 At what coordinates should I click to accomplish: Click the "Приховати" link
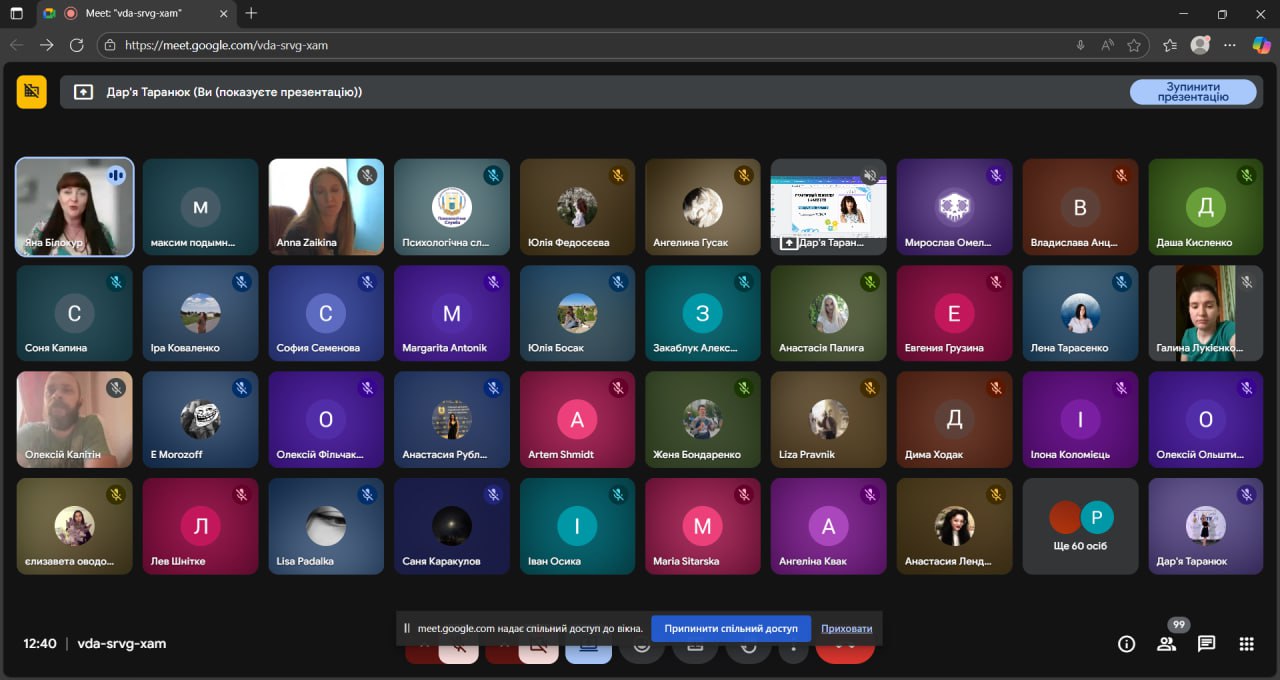pos(846,628)
